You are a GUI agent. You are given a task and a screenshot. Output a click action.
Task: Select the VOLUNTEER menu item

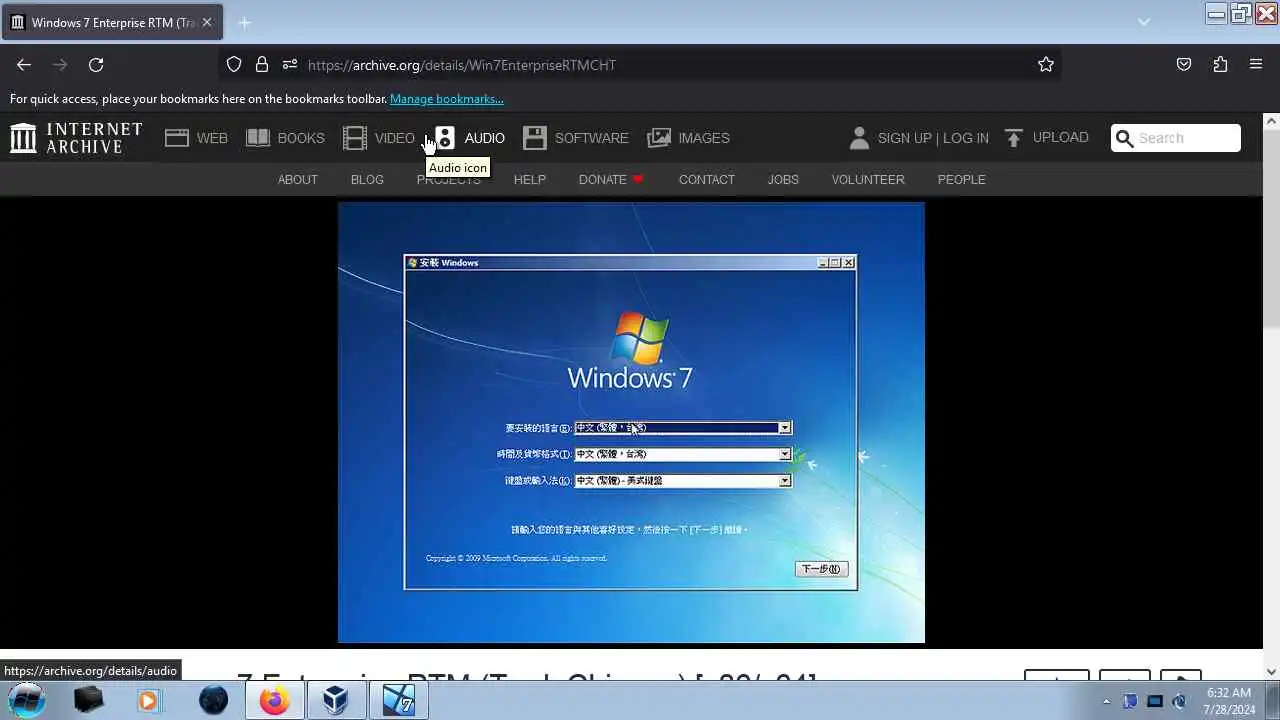click(x=868, y=180)
